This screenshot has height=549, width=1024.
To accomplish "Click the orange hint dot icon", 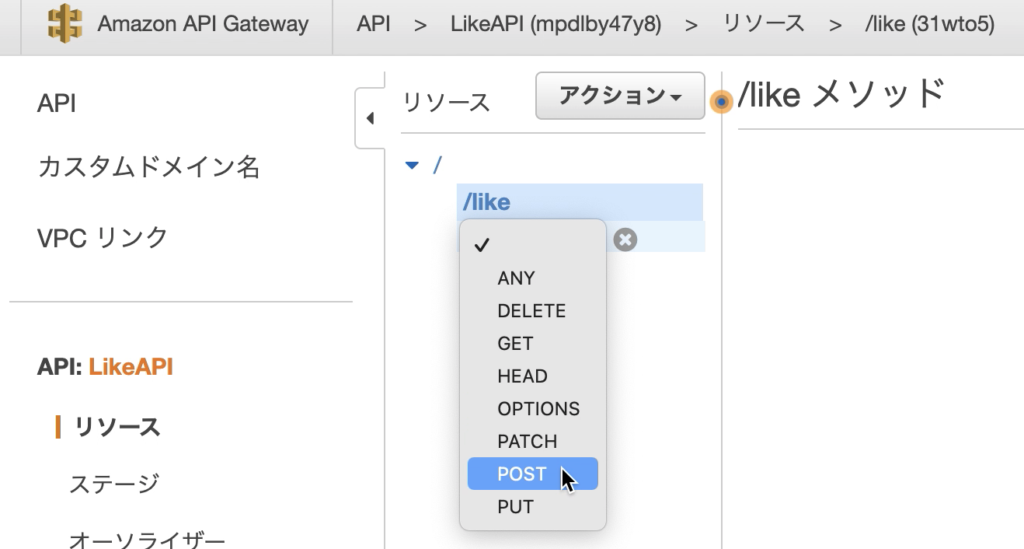I will (x=721, y=102).
